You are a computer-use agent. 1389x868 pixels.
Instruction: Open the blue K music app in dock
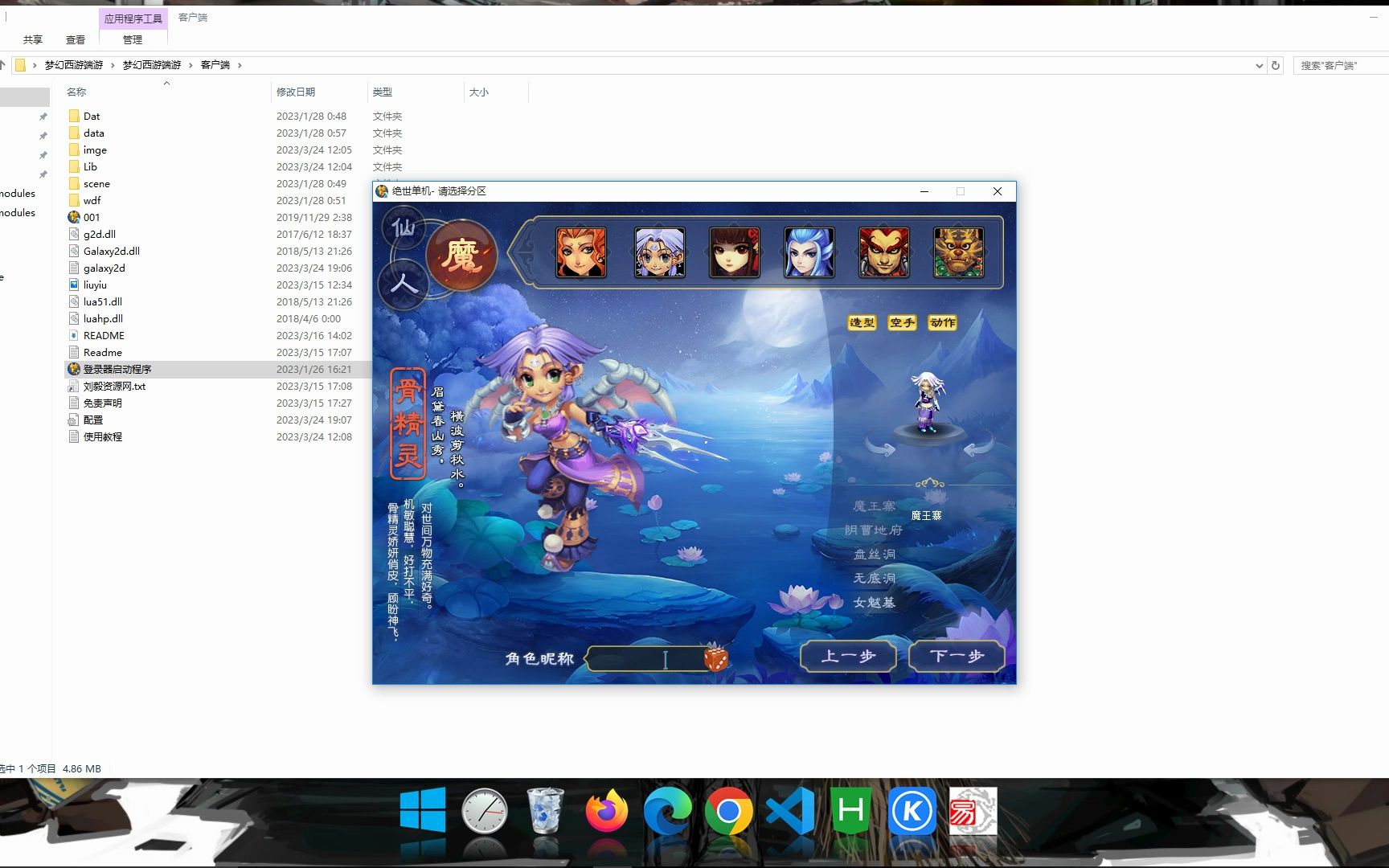(912, 812)
